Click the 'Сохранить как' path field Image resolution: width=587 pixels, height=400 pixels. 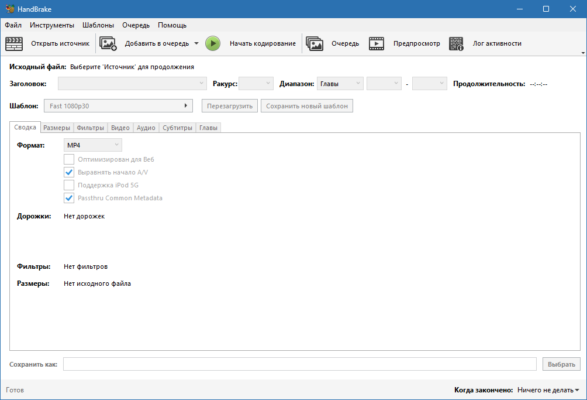tap(299, 364)
